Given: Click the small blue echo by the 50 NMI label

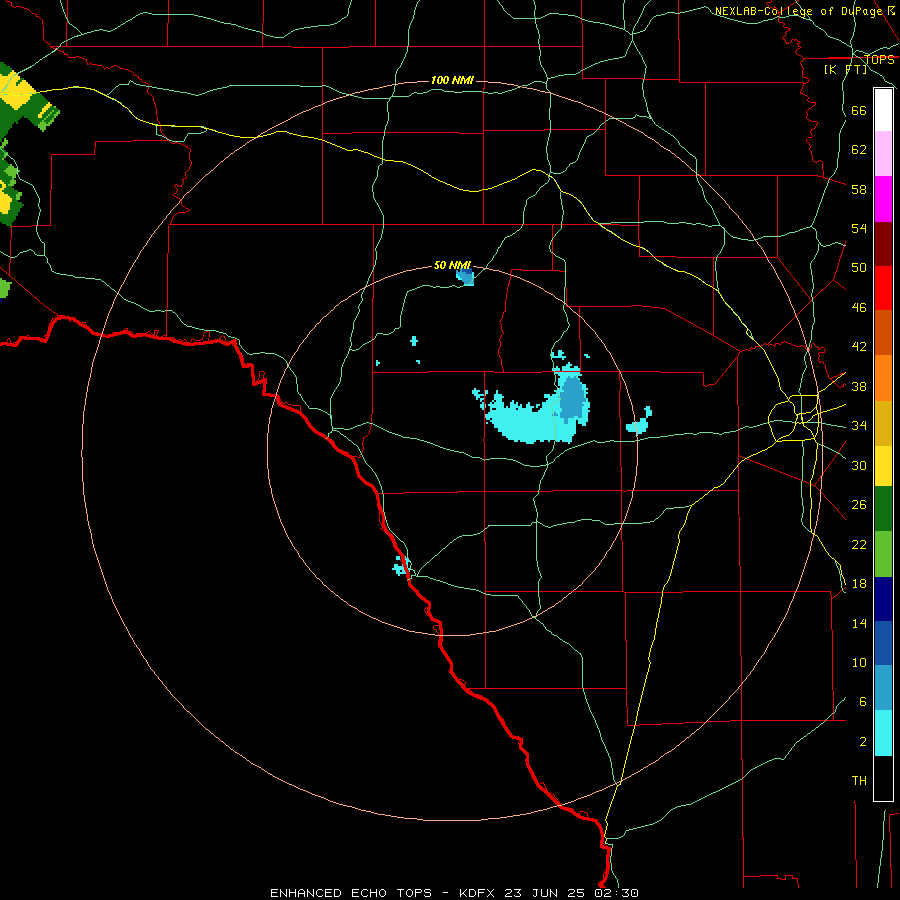Looking at the screenshot, I should (x=465, y=276).
